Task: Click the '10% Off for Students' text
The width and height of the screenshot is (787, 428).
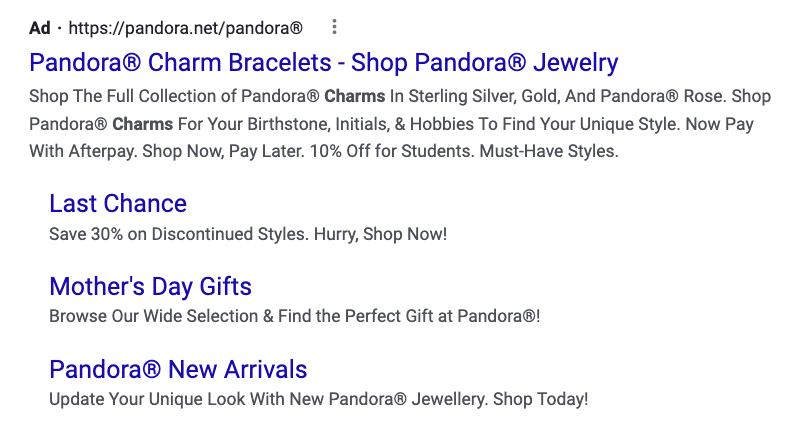Action: click(x=392, y=151)
